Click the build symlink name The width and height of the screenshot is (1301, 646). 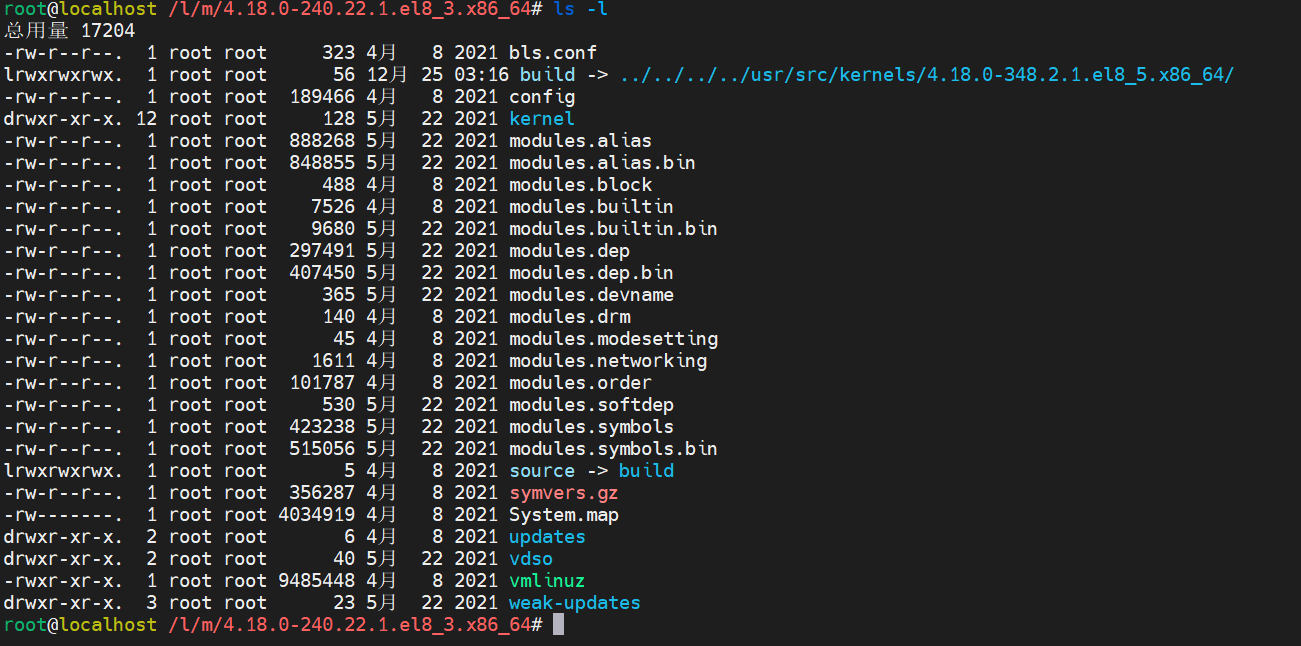point(542,75)
